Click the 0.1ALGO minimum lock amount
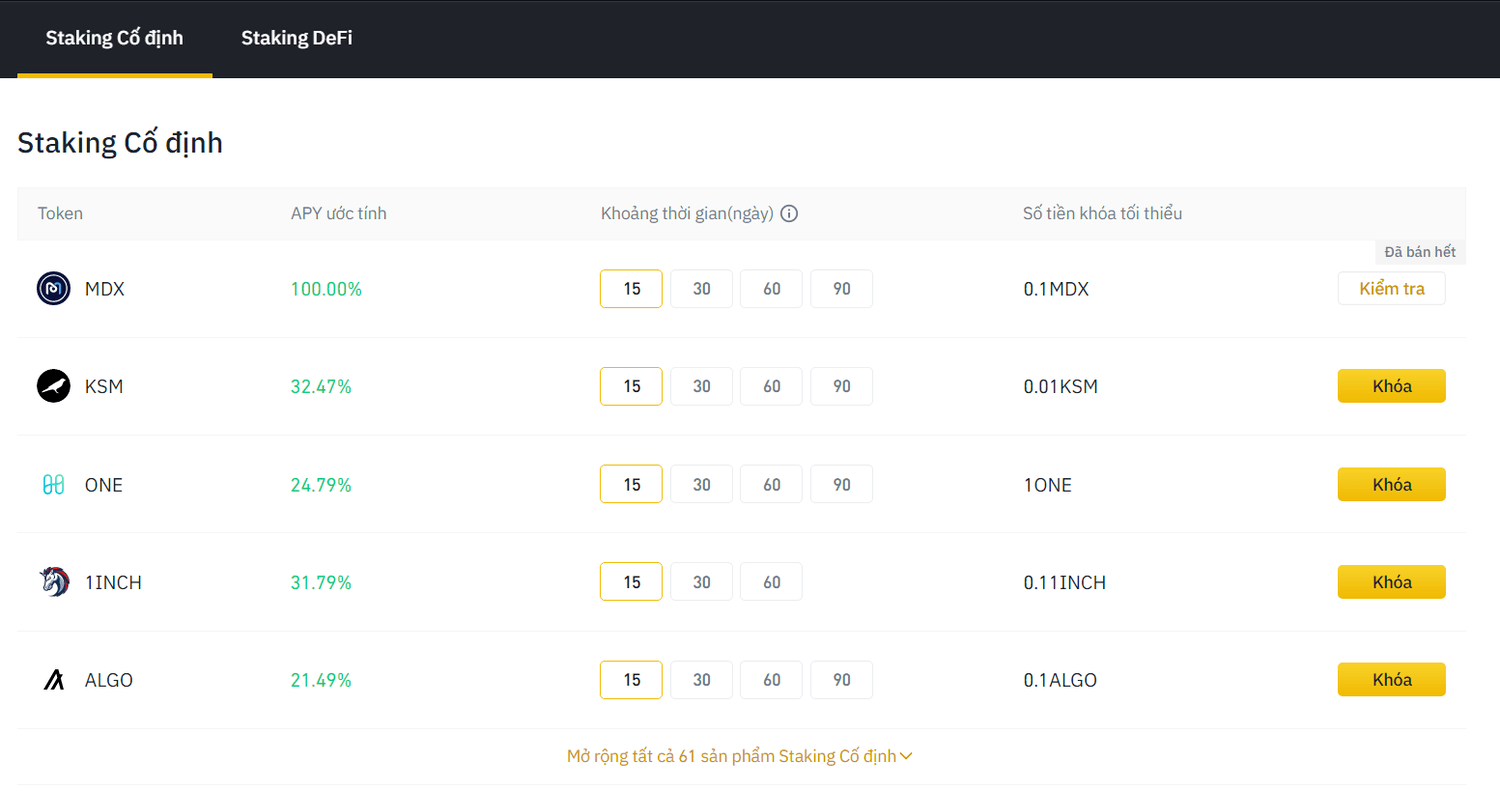Viewport: 1500px width, 791px height. pos(1060,680)
